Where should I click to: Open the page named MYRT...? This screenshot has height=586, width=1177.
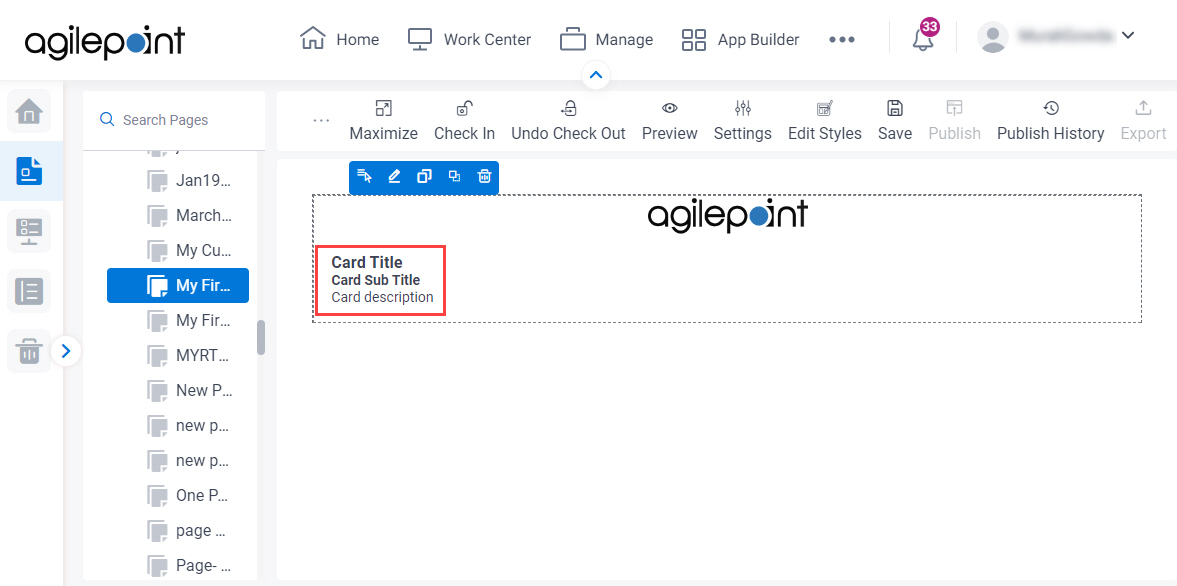click(x=189, y=356)
